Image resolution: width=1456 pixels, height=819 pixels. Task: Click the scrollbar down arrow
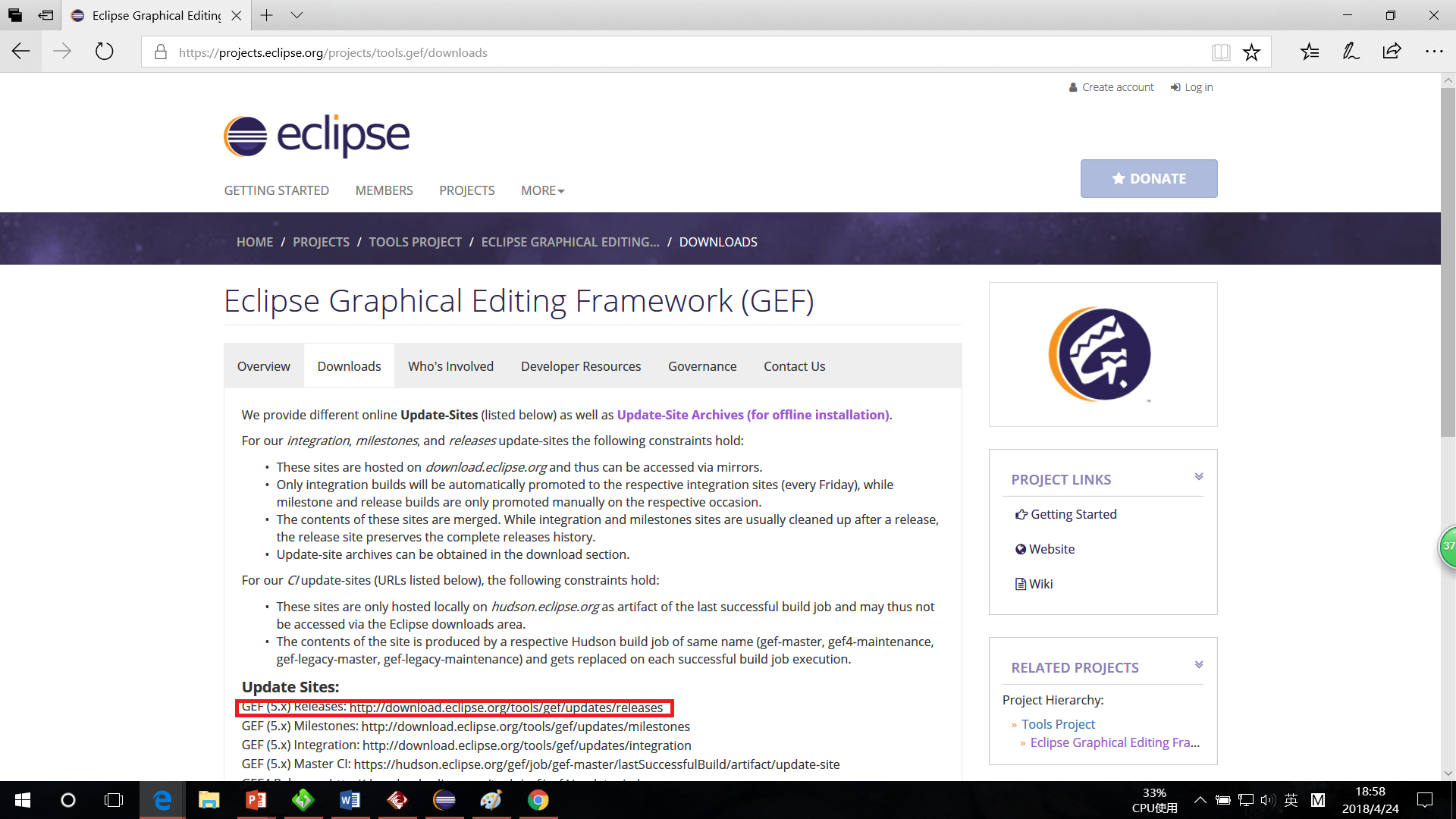1448,773
